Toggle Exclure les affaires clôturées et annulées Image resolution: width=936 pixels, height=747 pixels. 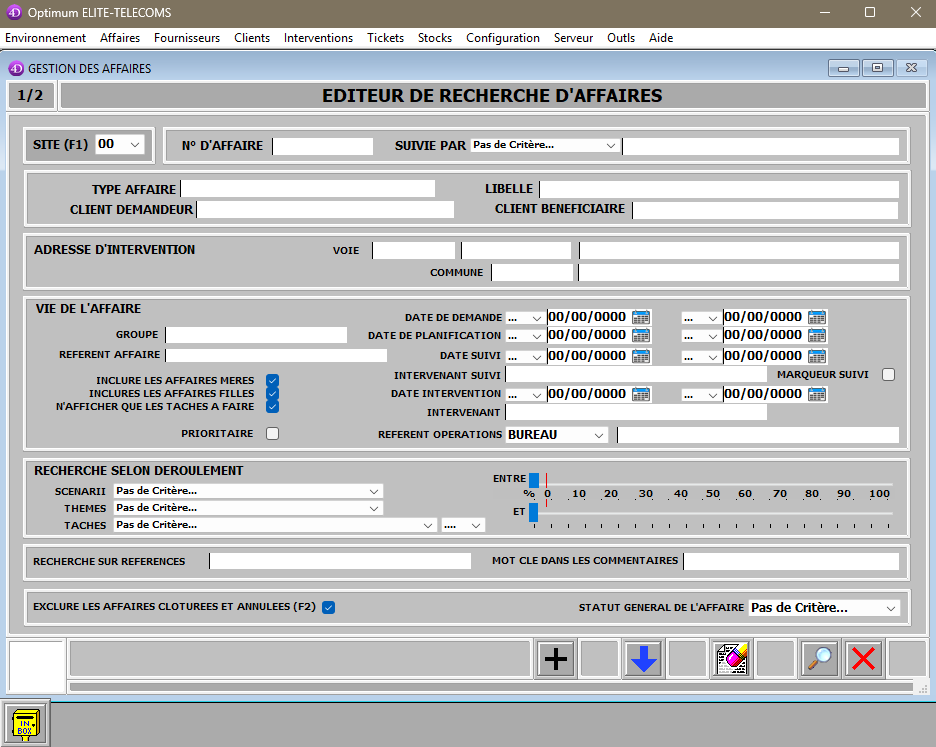click(328, 607)
